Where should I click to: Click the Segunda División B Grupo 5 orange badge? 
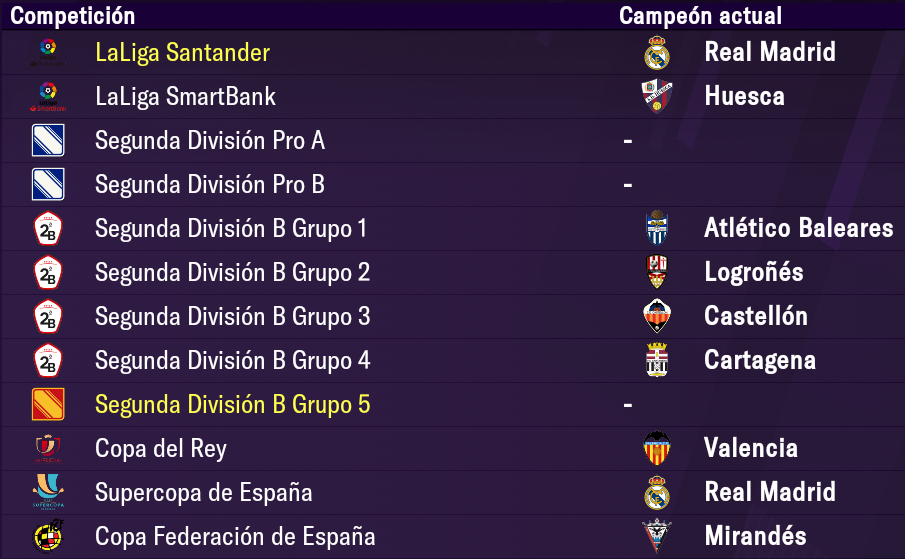coord(48,404)
